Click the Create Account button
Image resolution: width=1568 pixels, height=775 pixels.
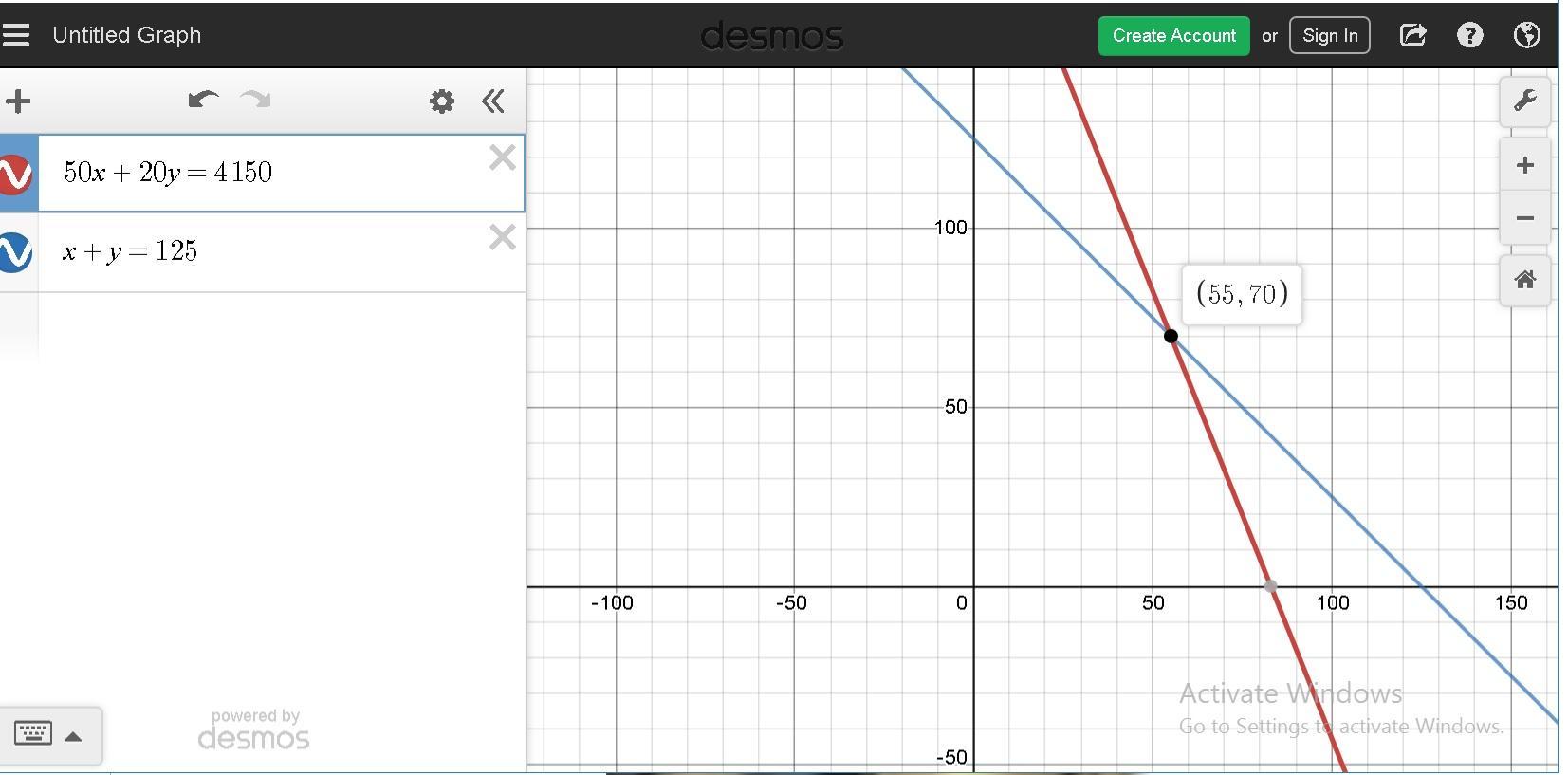pos(1173,36)
